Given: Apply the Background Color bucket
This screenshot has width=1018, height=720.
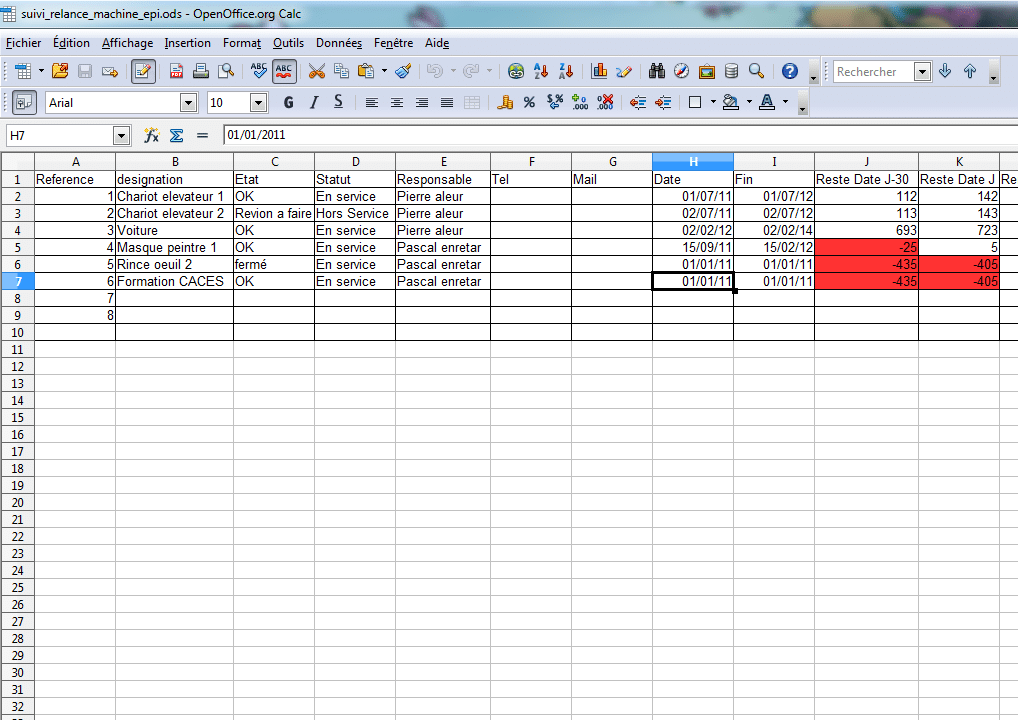Looking at the screenshot, I should click(x=731, y=102).
